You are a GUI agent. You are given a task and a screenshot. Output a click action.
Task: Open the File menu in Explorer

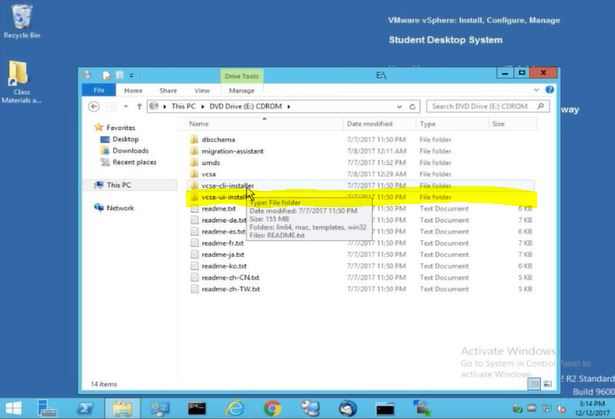pyautogui.click(x=98, y=90)
